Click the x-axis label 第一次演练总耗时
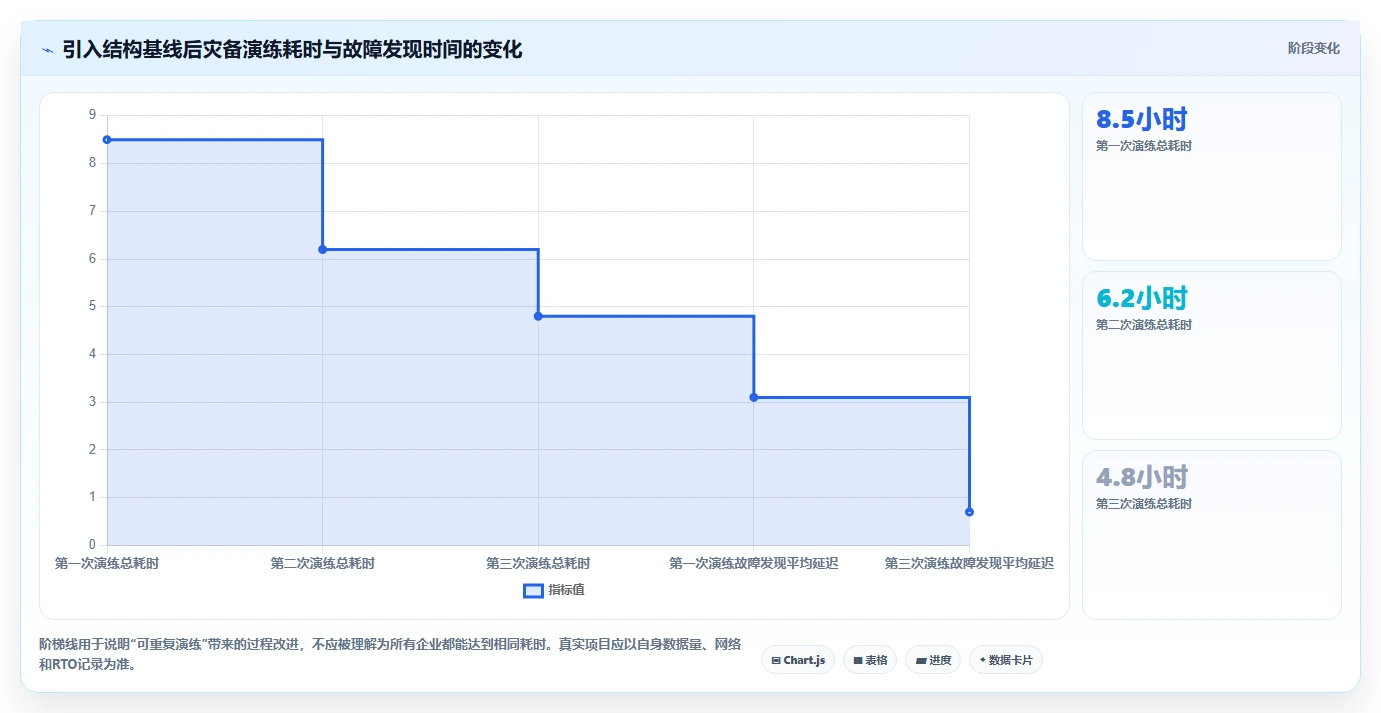1381x713 pixels. (x=107, y=564)
